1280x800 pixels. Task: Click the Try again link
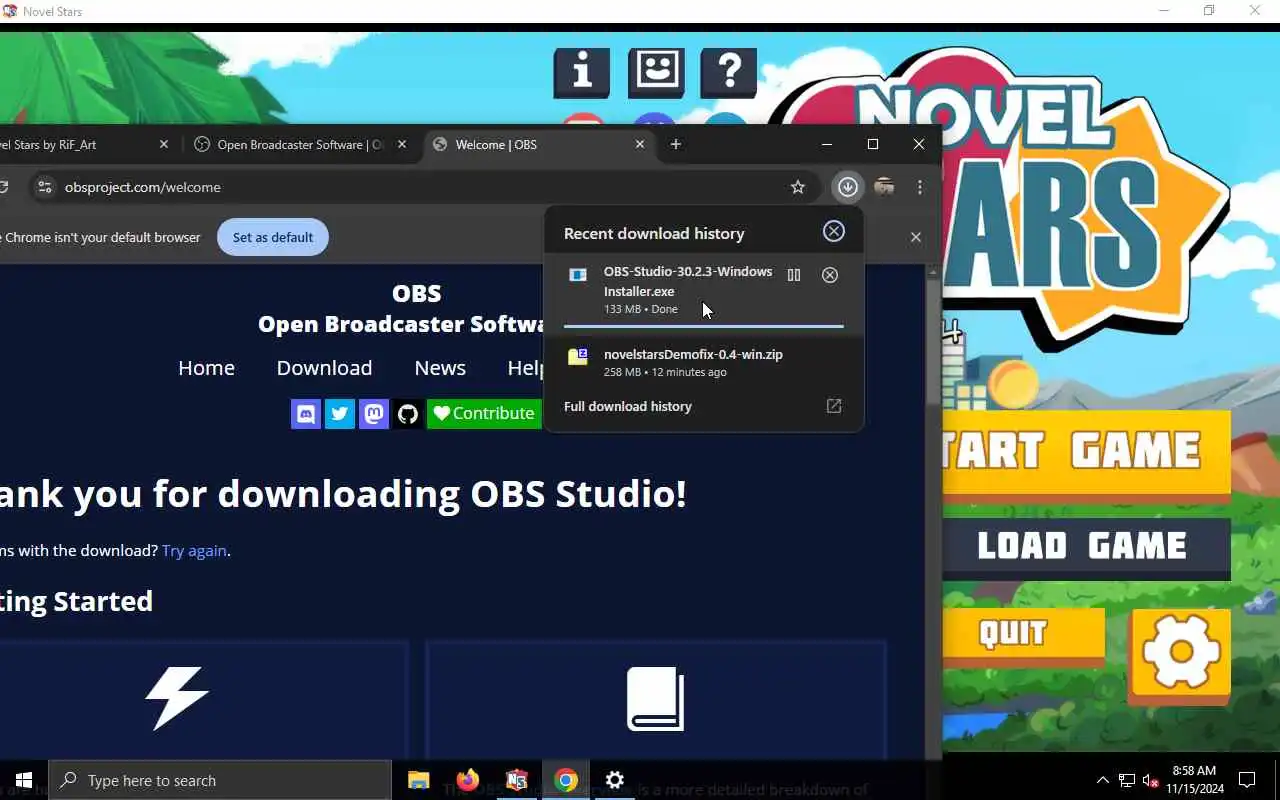pyautogui.click(x=194, y=550)
